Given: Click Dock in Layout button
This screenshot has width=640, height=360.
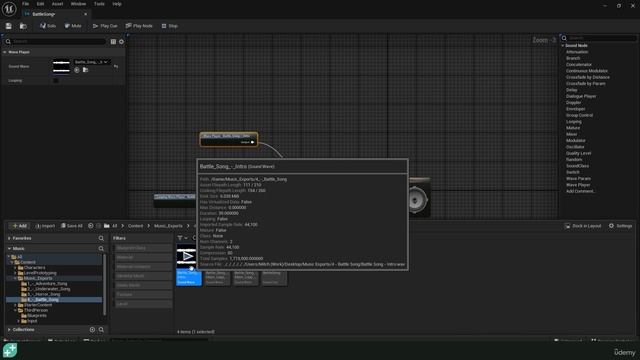Looking at the screenshot, I should [583, 226].
